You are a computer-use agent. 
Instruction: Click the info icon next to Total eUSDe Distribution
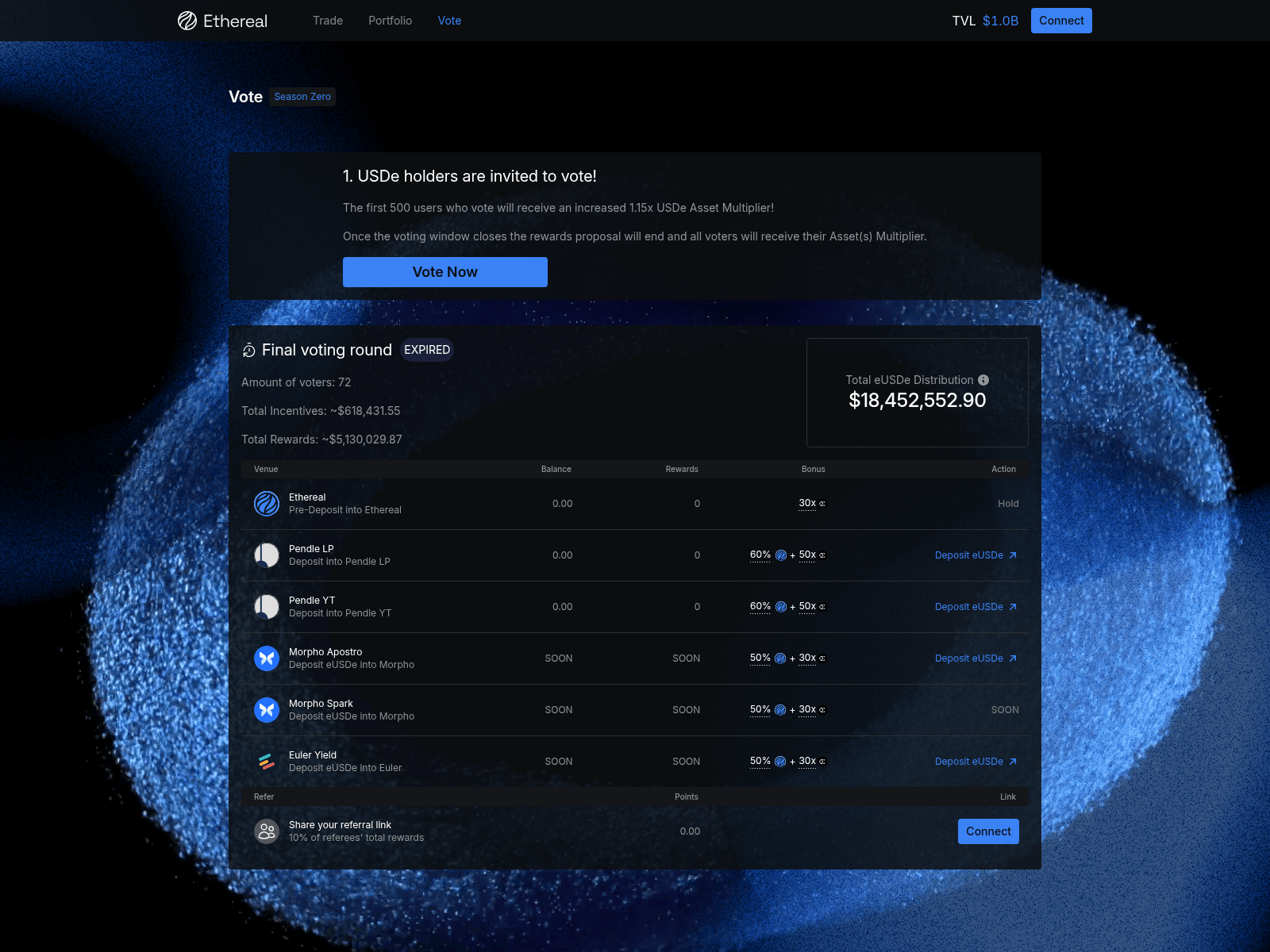point(983,380)
